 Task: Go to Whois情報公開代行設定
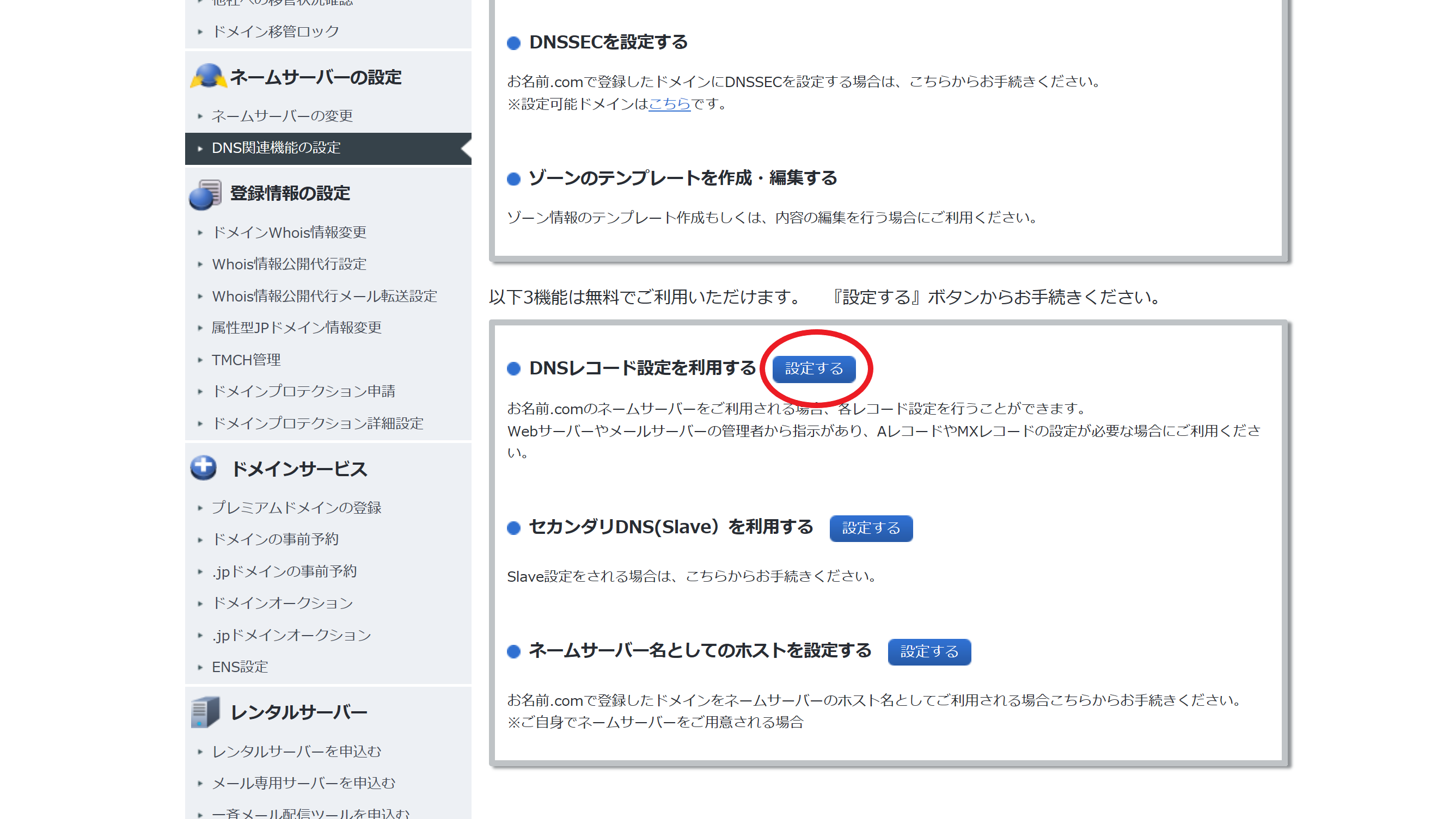click(288, 264)
